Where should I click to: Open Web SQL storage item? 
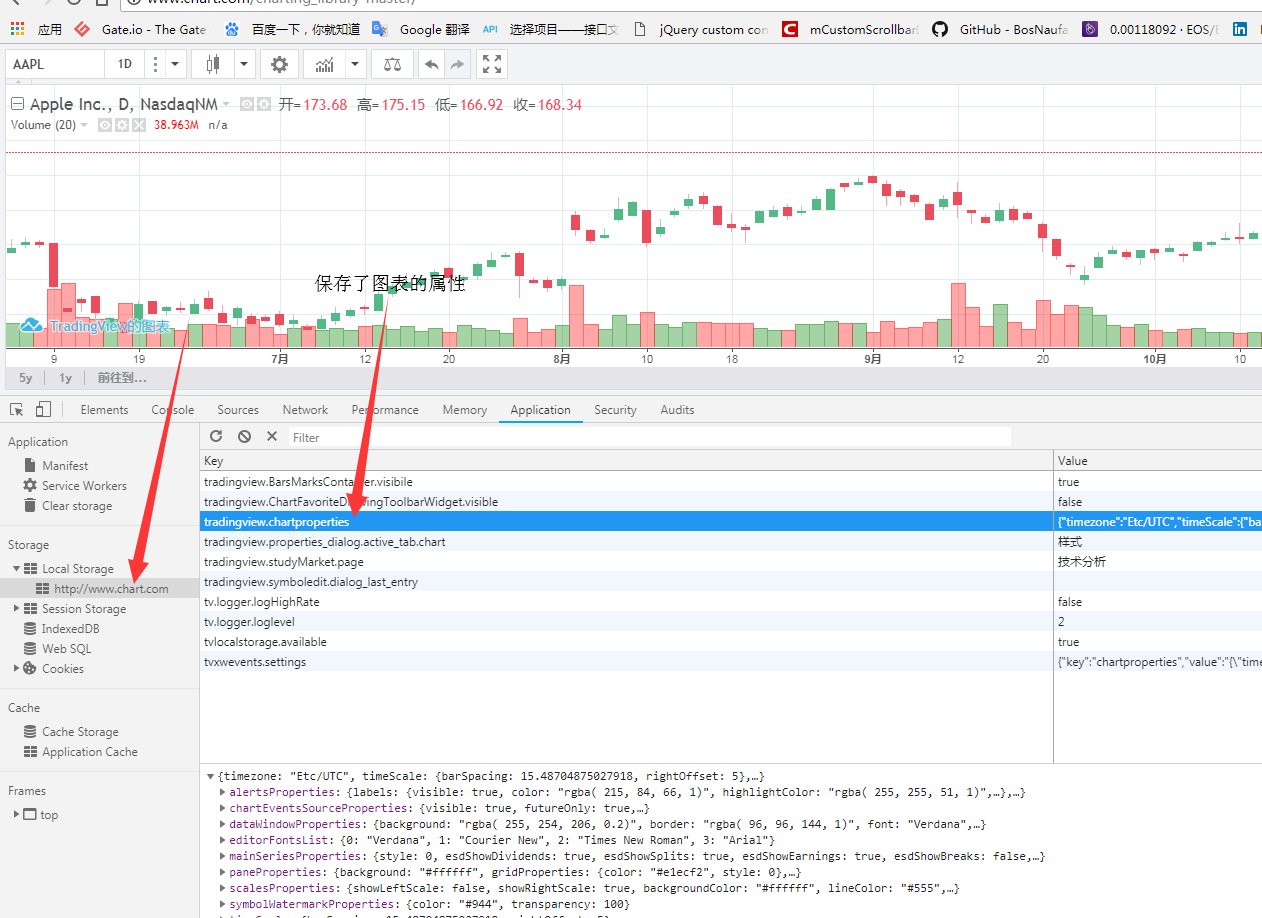click(x=66, y=649)
